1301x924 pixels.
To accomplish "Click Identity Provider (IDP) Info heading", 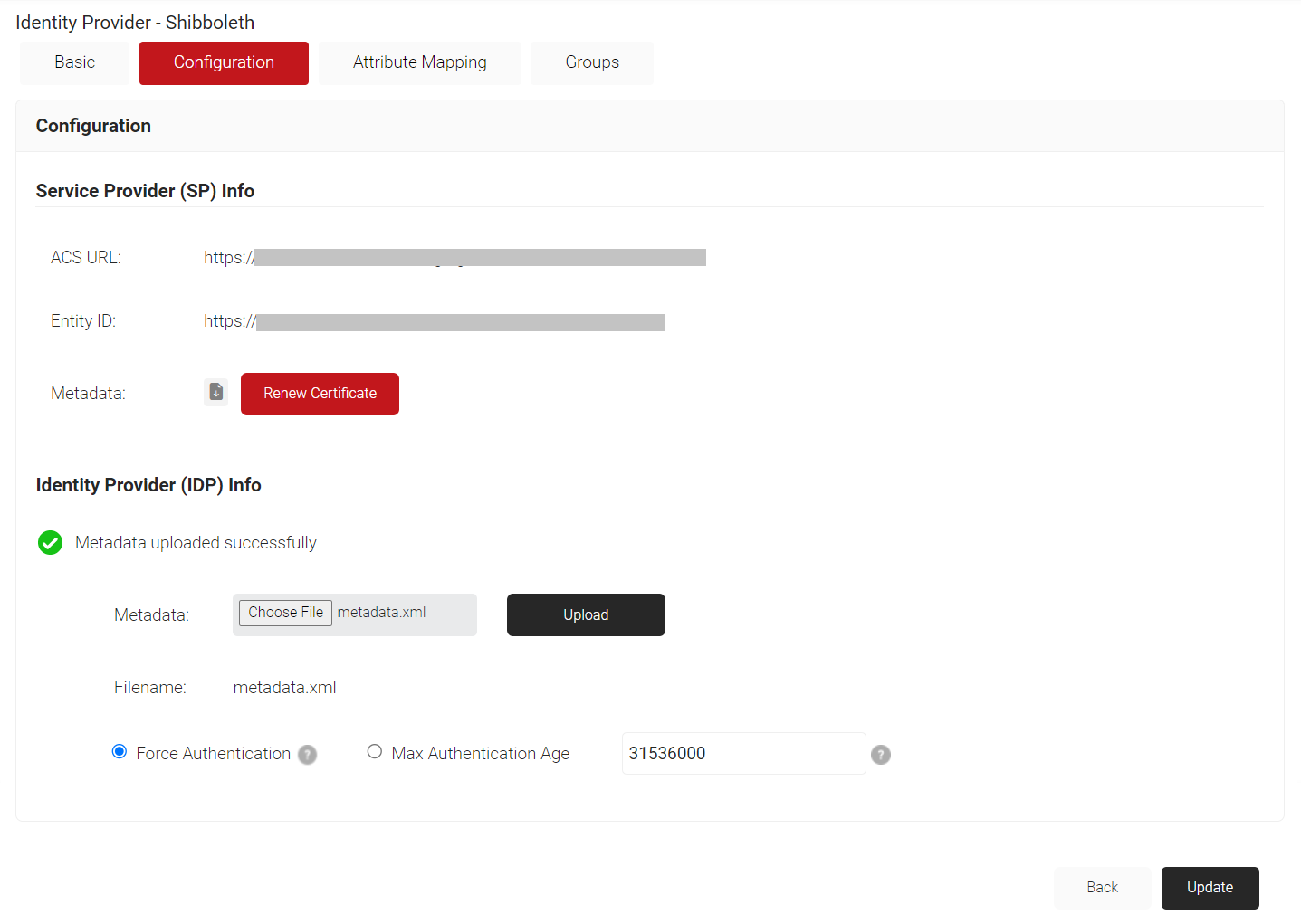I will pos(148,485).
